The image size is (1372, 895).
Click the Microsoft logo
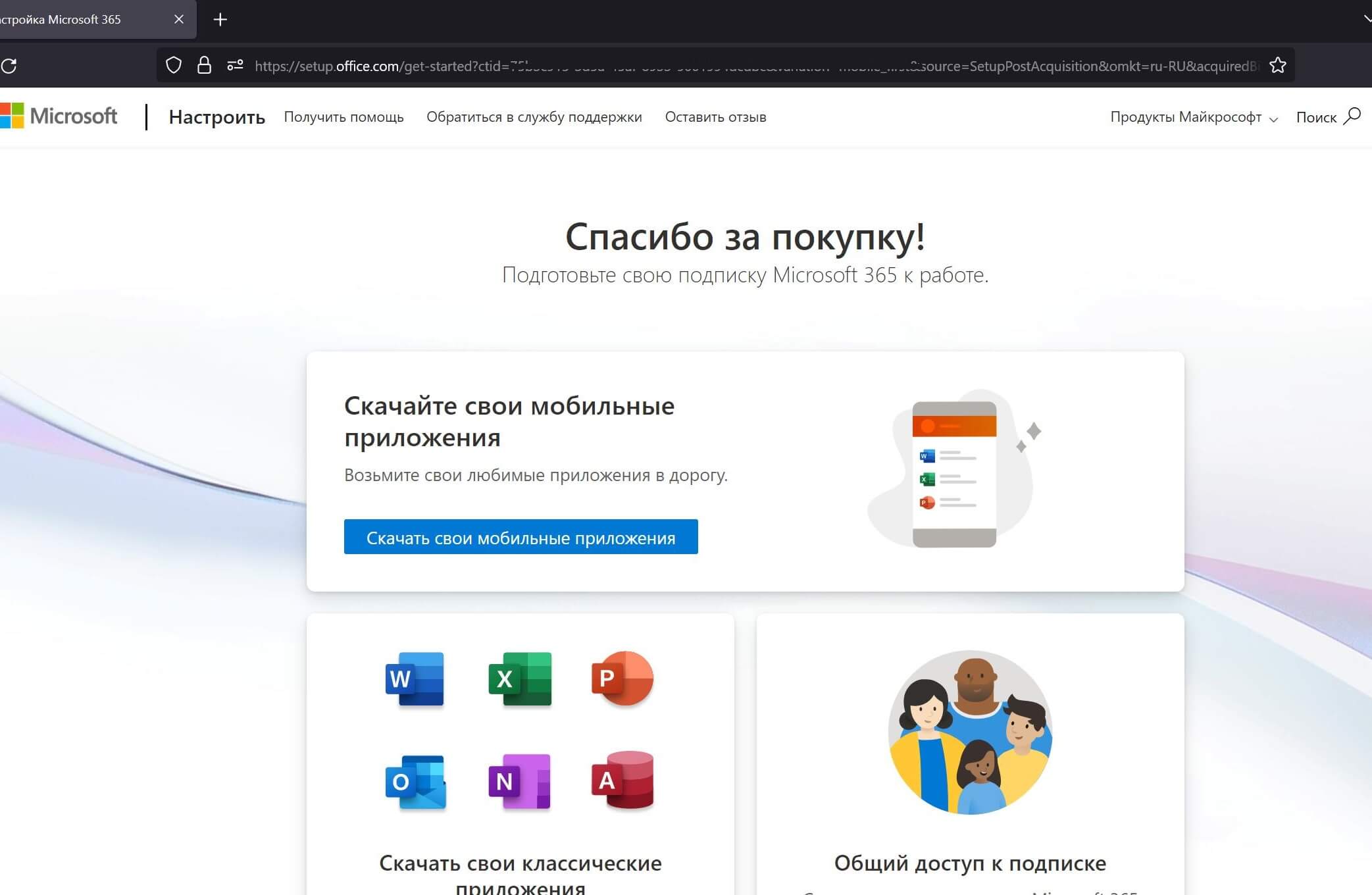tap(59, 116)
